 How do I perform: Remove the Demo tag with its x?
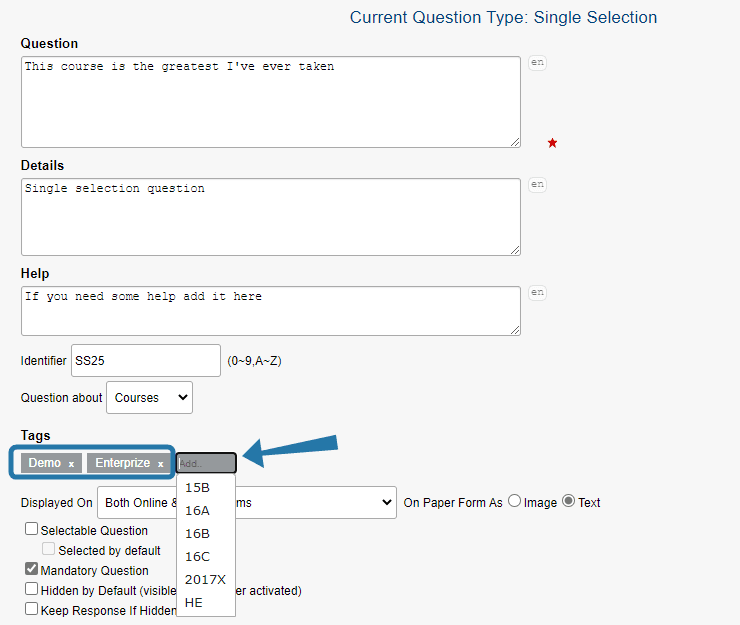[x=71, y=464]
